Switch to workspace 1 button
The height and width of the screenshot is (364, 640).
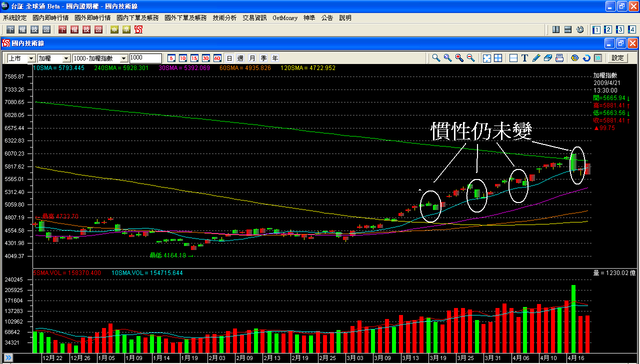pyautogui.click(x=596, y=29)
